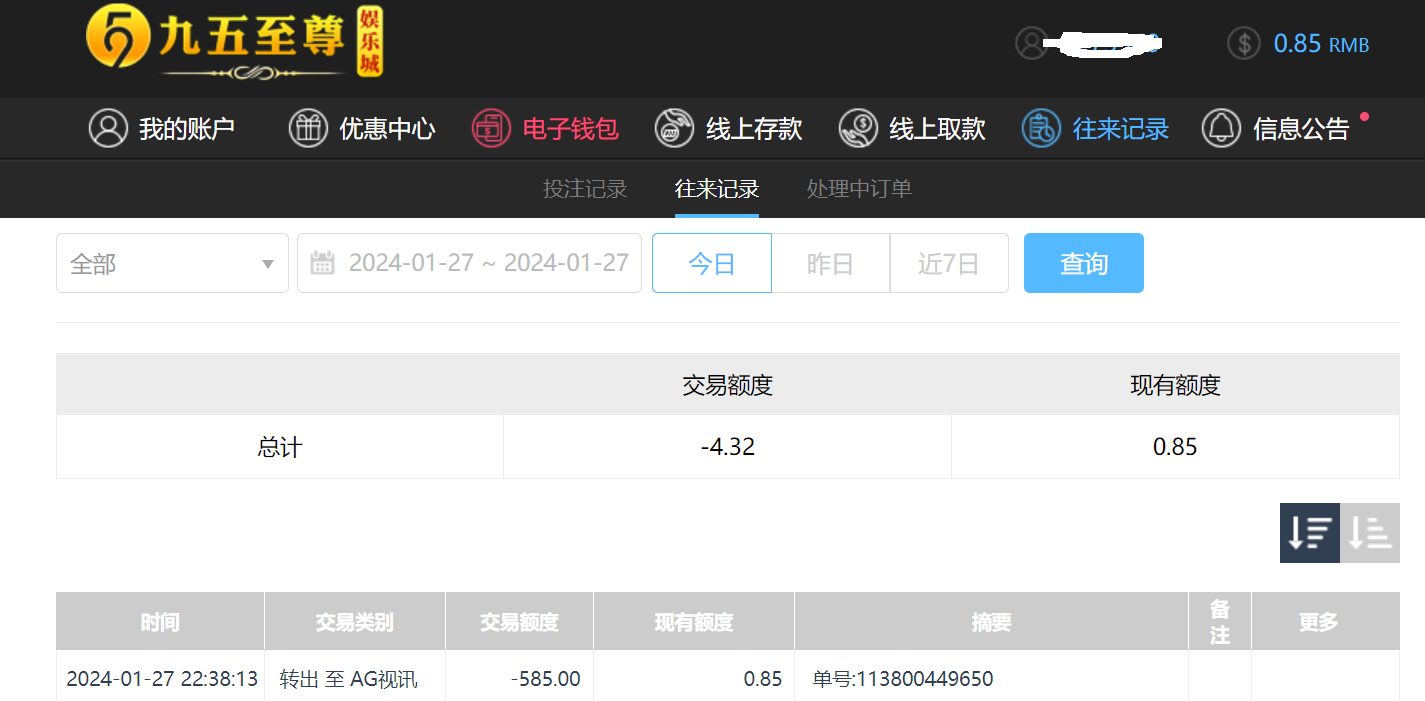This screenshot has height=701, width=1425.
Task: Click the 优惠中心 gift icon
Action: [308, 128]
